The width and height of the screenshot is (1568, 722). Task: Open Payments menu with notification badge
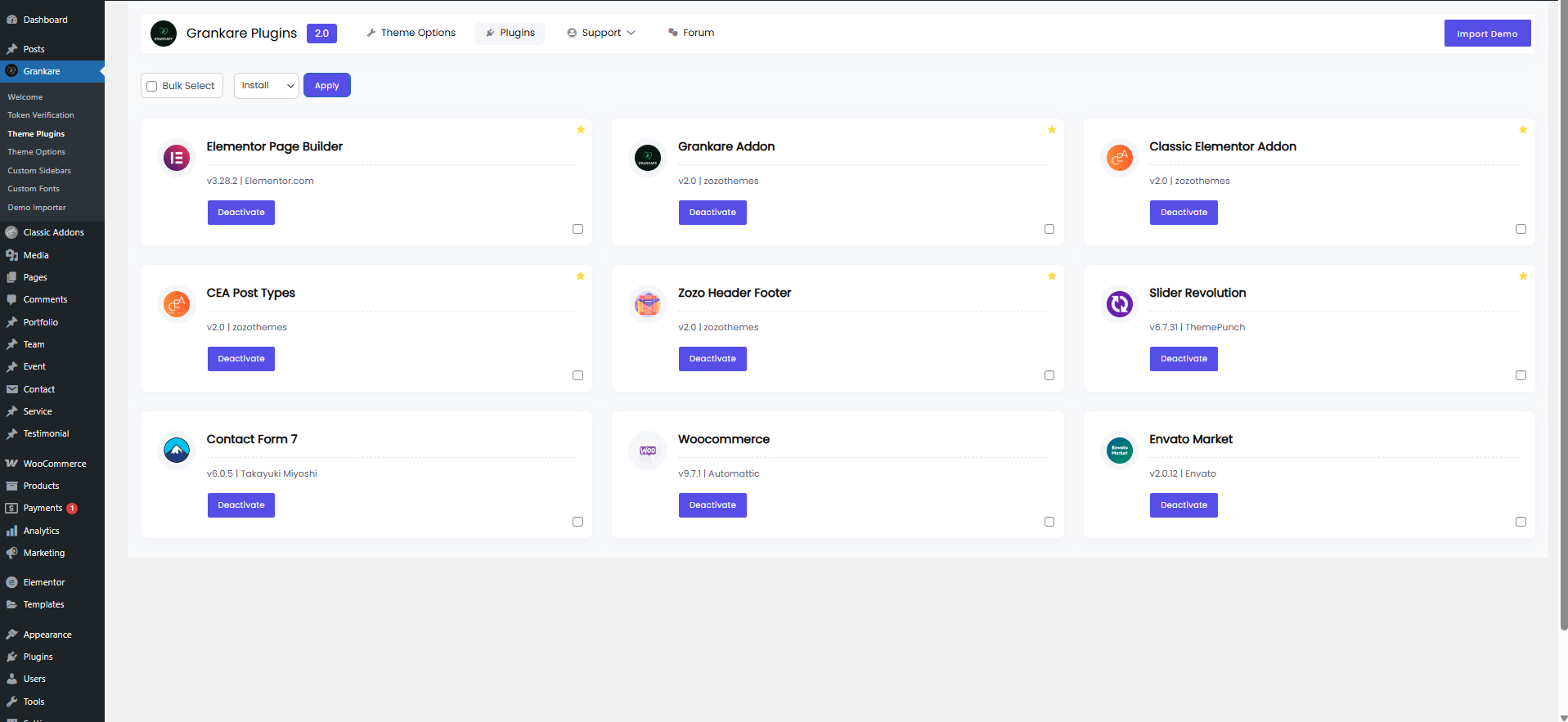click(x=52, y=509)
